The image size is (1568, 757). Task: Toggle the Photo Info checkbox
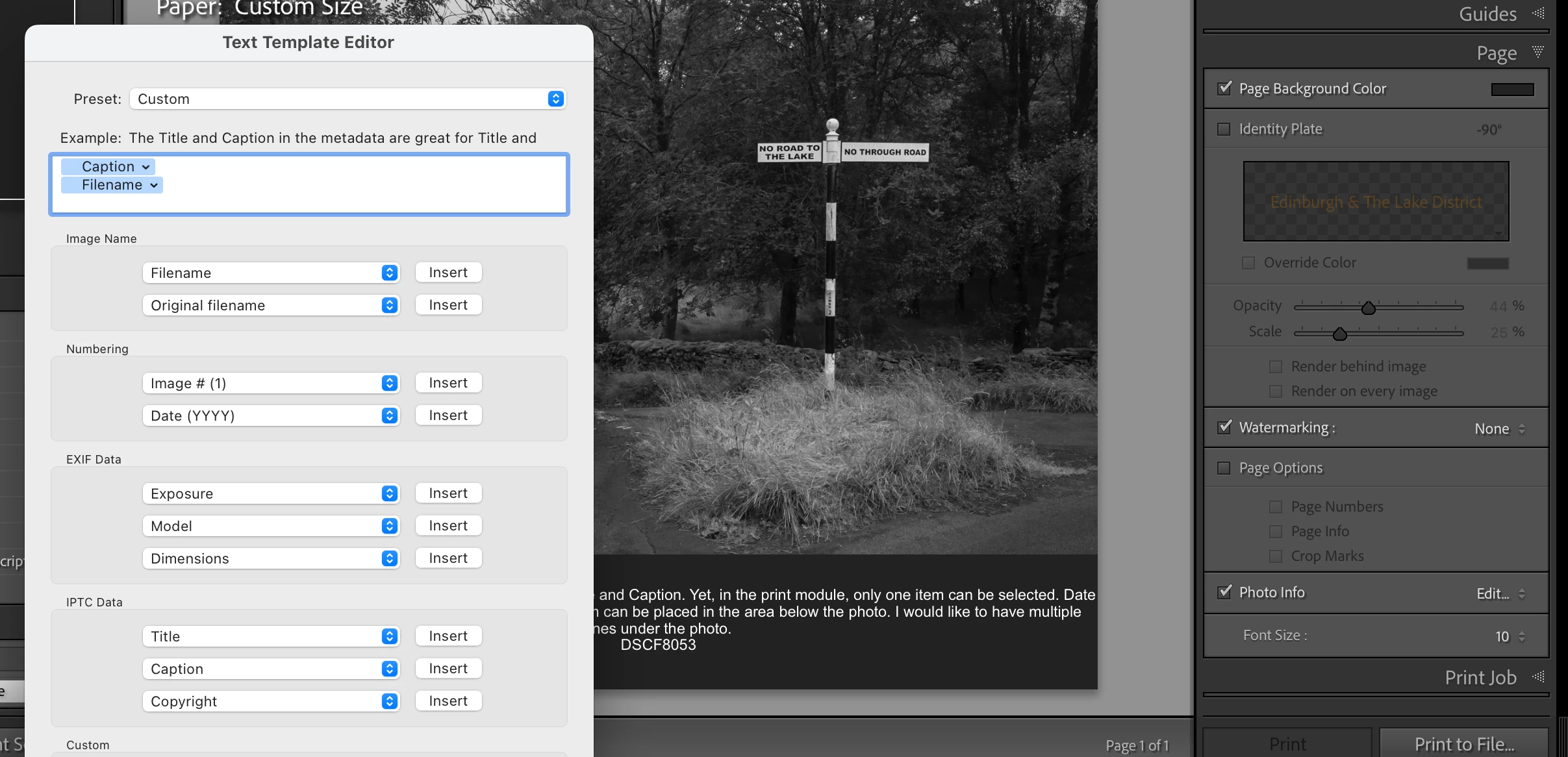tap(1224, 592)
